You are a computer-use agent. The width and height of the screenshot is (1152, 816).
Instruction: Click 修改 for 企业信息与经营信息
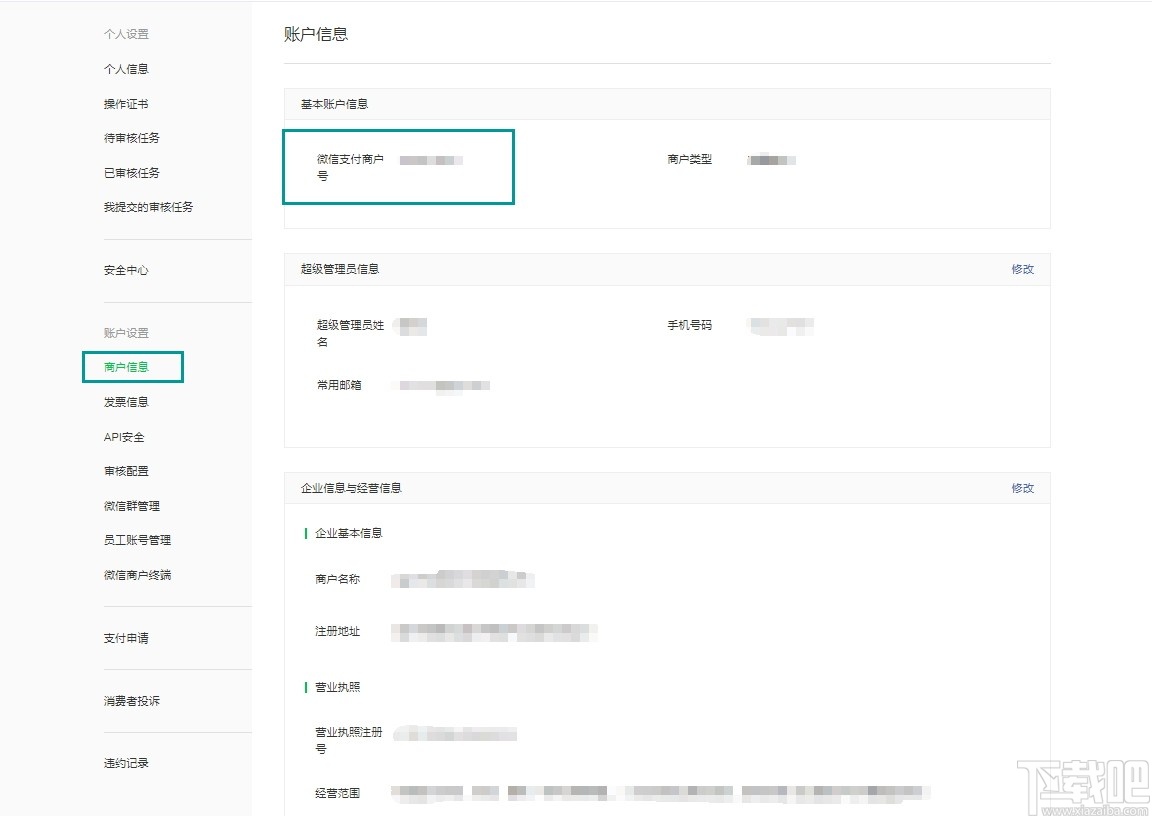click(1023, 488)
